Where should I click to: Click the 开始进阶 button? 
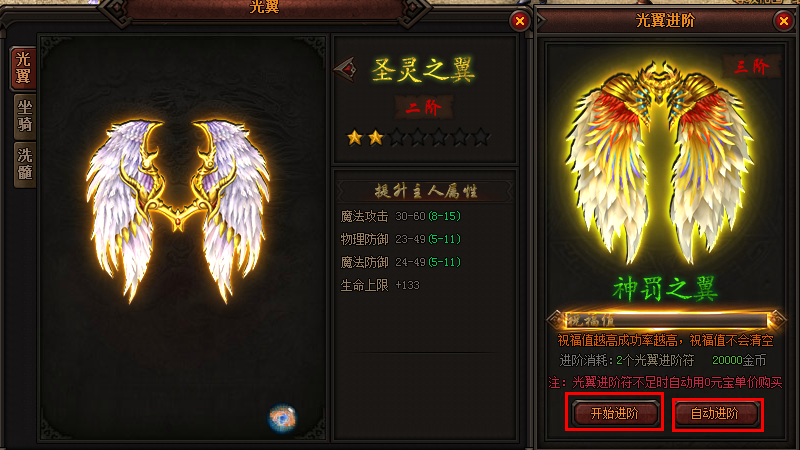(x=615, y=413)
